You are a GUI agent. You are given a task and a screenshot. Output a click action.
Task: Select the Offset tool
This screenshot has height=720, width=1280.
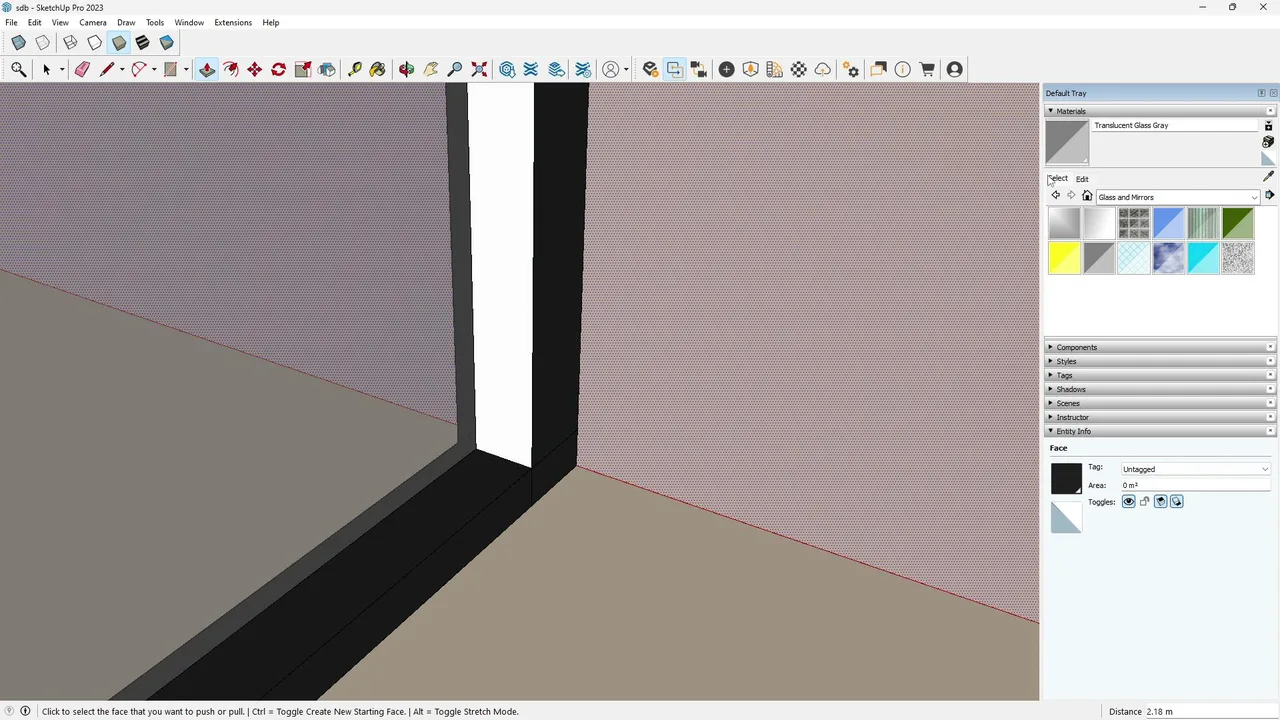pyautogui.click(x=231, y=69)
